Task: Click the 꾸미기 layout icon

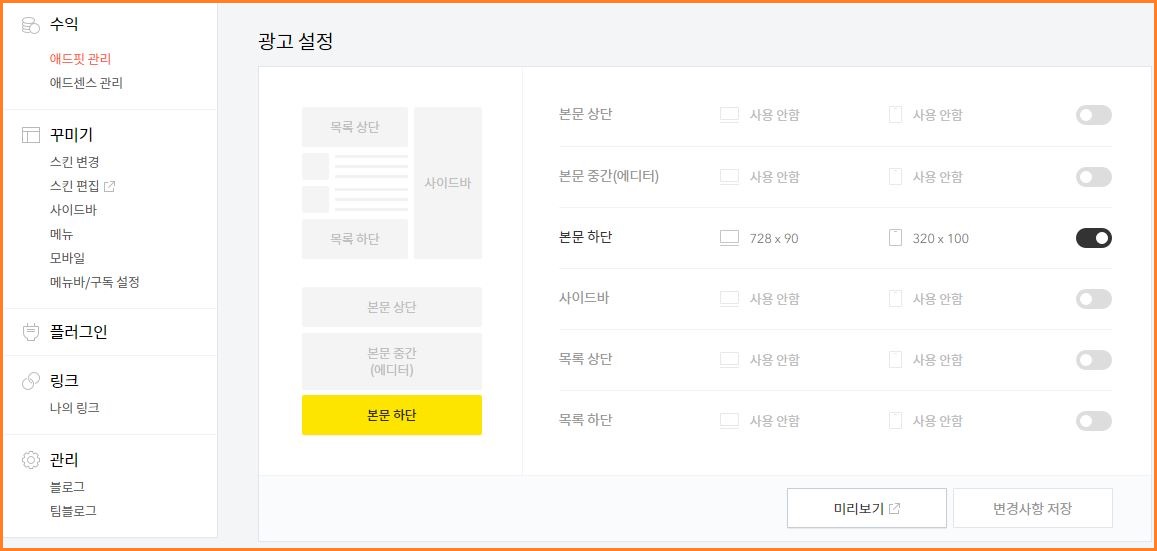Action: [30, 135]
